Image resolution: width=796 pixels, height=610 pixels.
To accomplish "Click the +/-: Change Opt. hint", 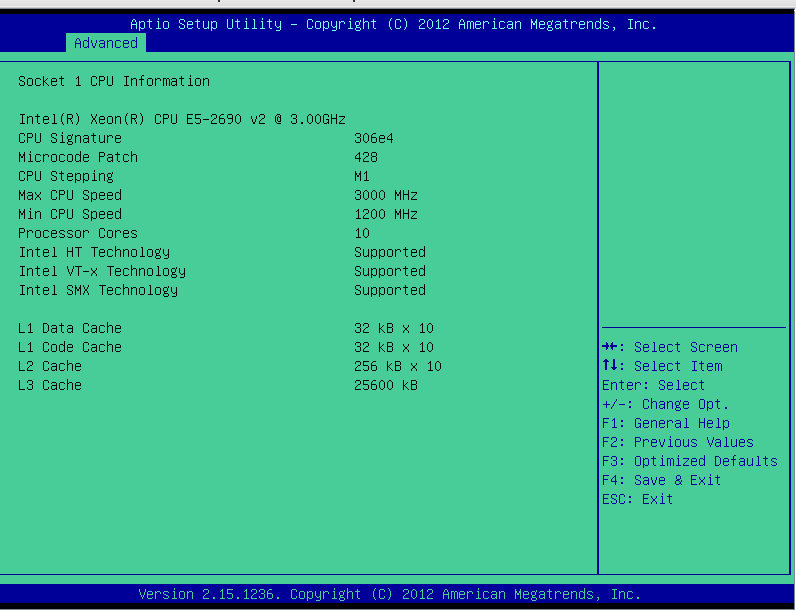I will (666, 404).
